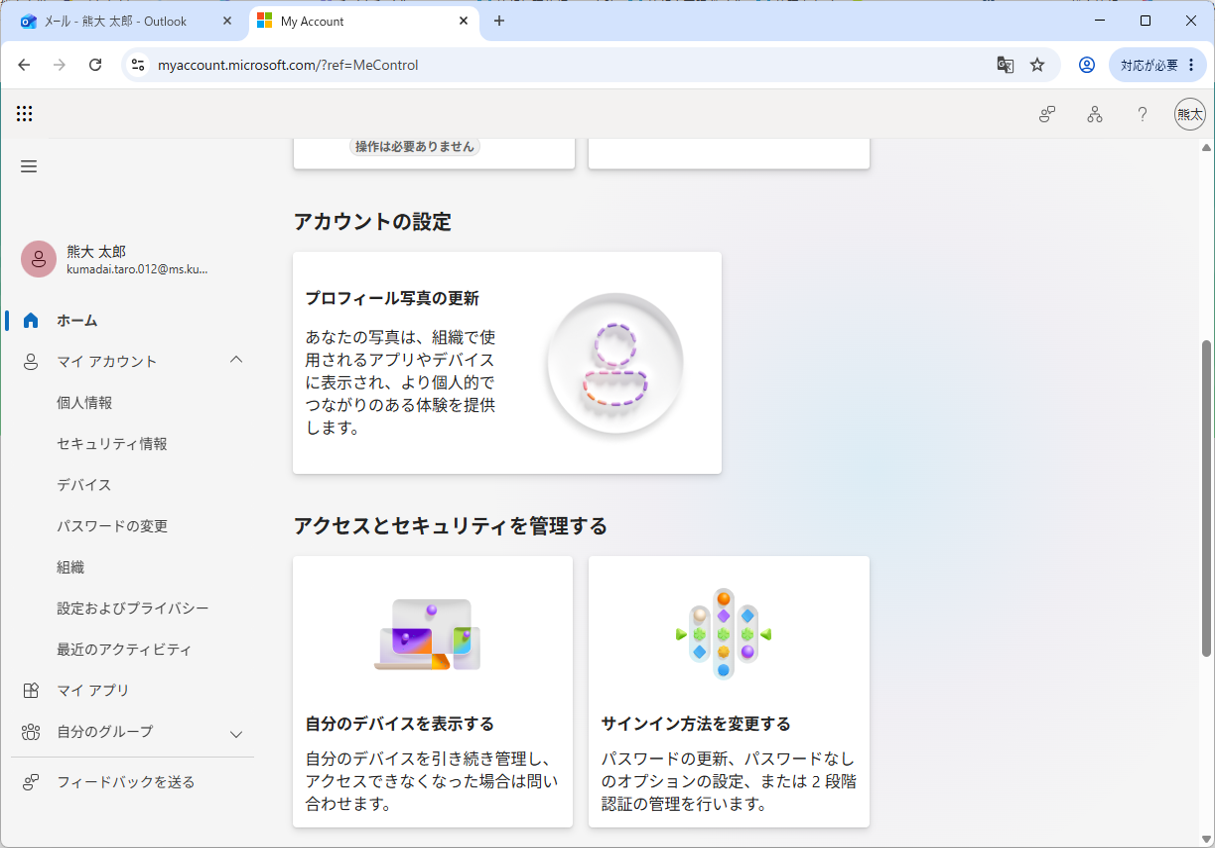Image resolution: width=1215 pixels, height=848 pixels.
Task: Open the app launcher waffle icon
Action: (25, 114)
